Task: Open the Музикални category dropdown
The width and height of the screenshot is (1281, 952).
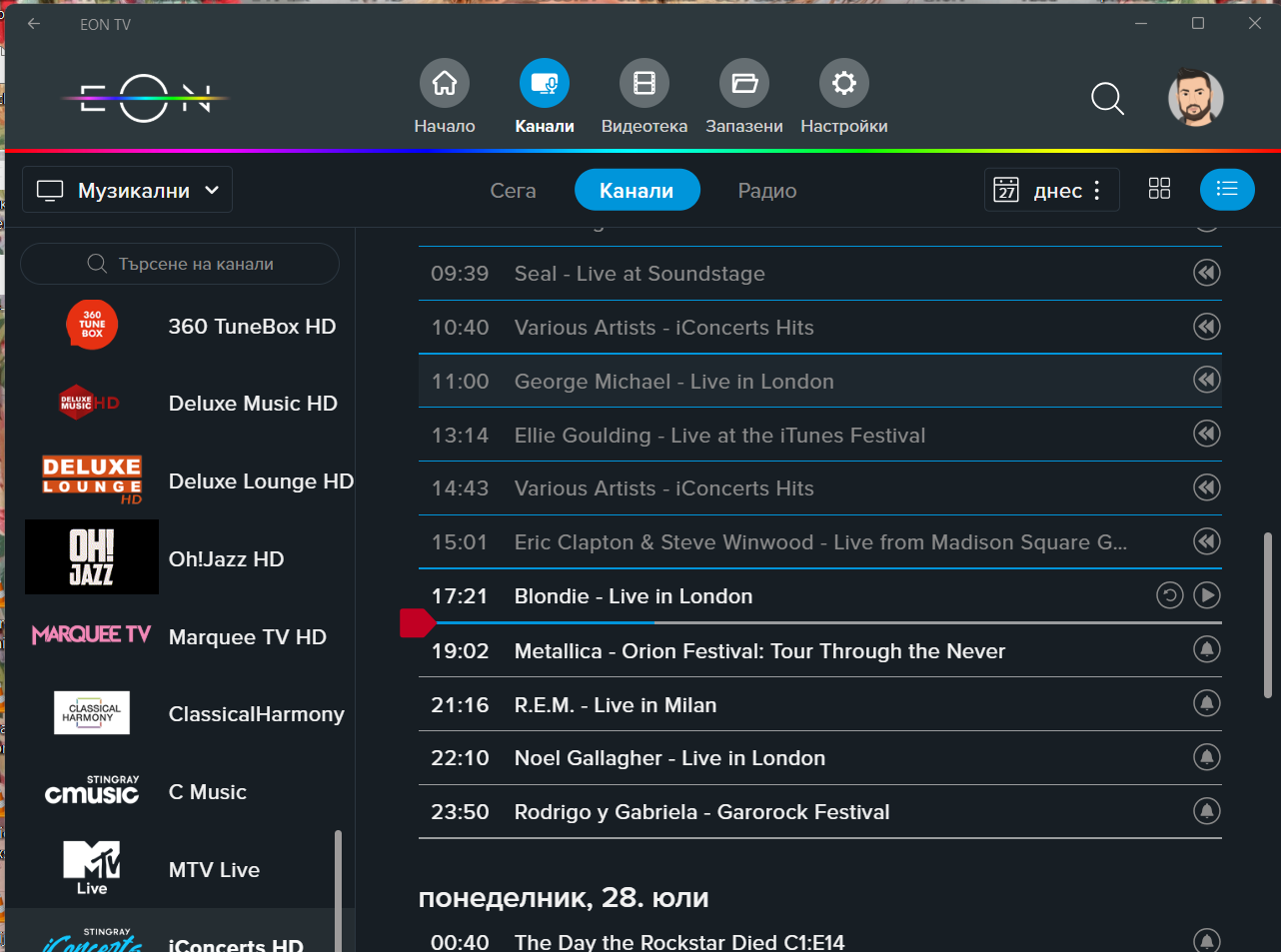Action: coord(127,190)
